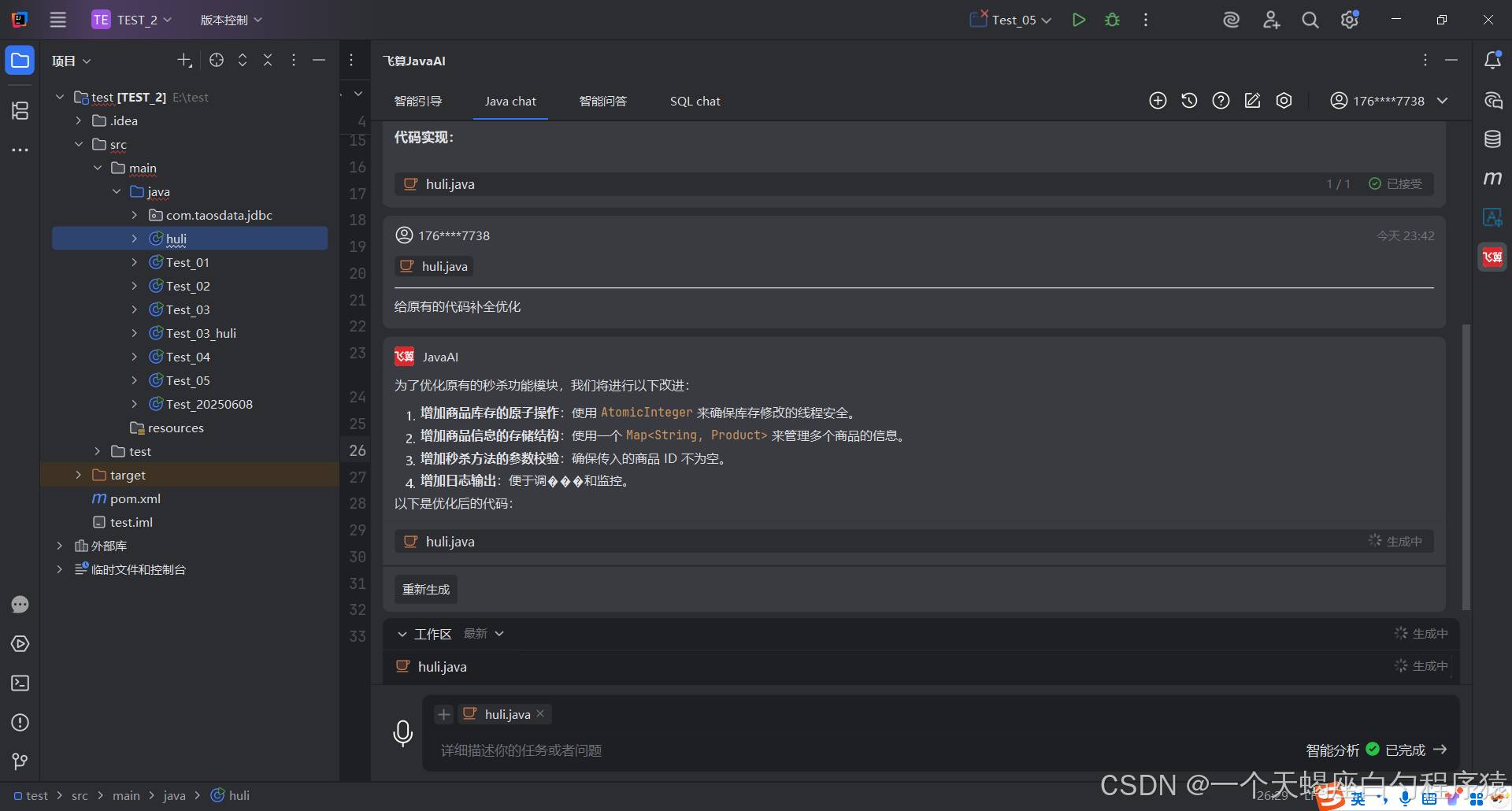Expand the target folder
Viewport: 1512px width, 811px height.
tap(78, 475)
